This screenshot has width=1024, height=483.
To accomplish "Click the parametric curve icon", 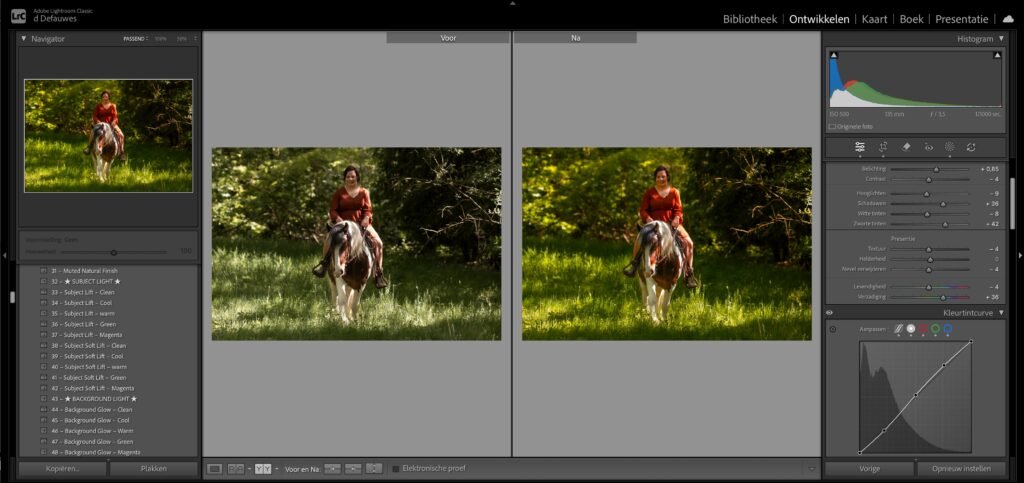I will point(897,328).
